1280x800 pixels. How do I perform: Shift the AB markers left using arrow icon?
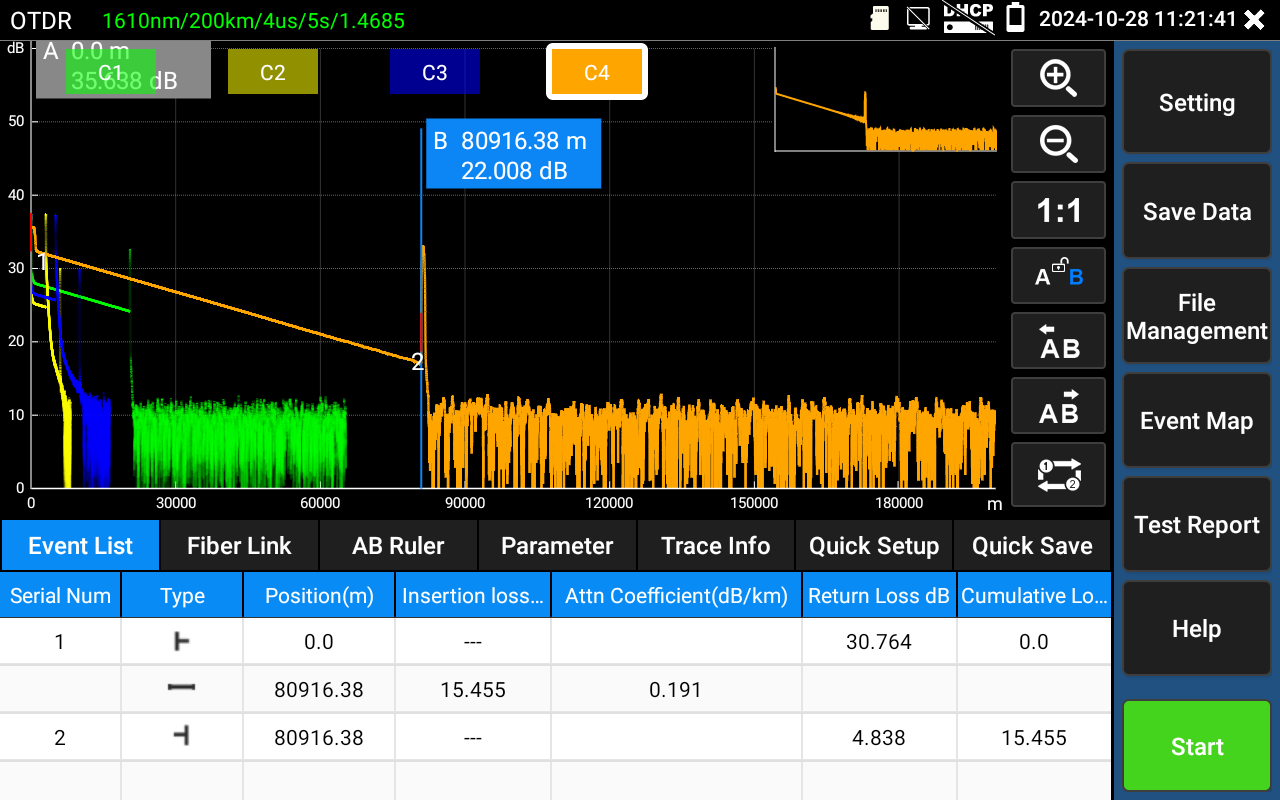click(1058, 340)
